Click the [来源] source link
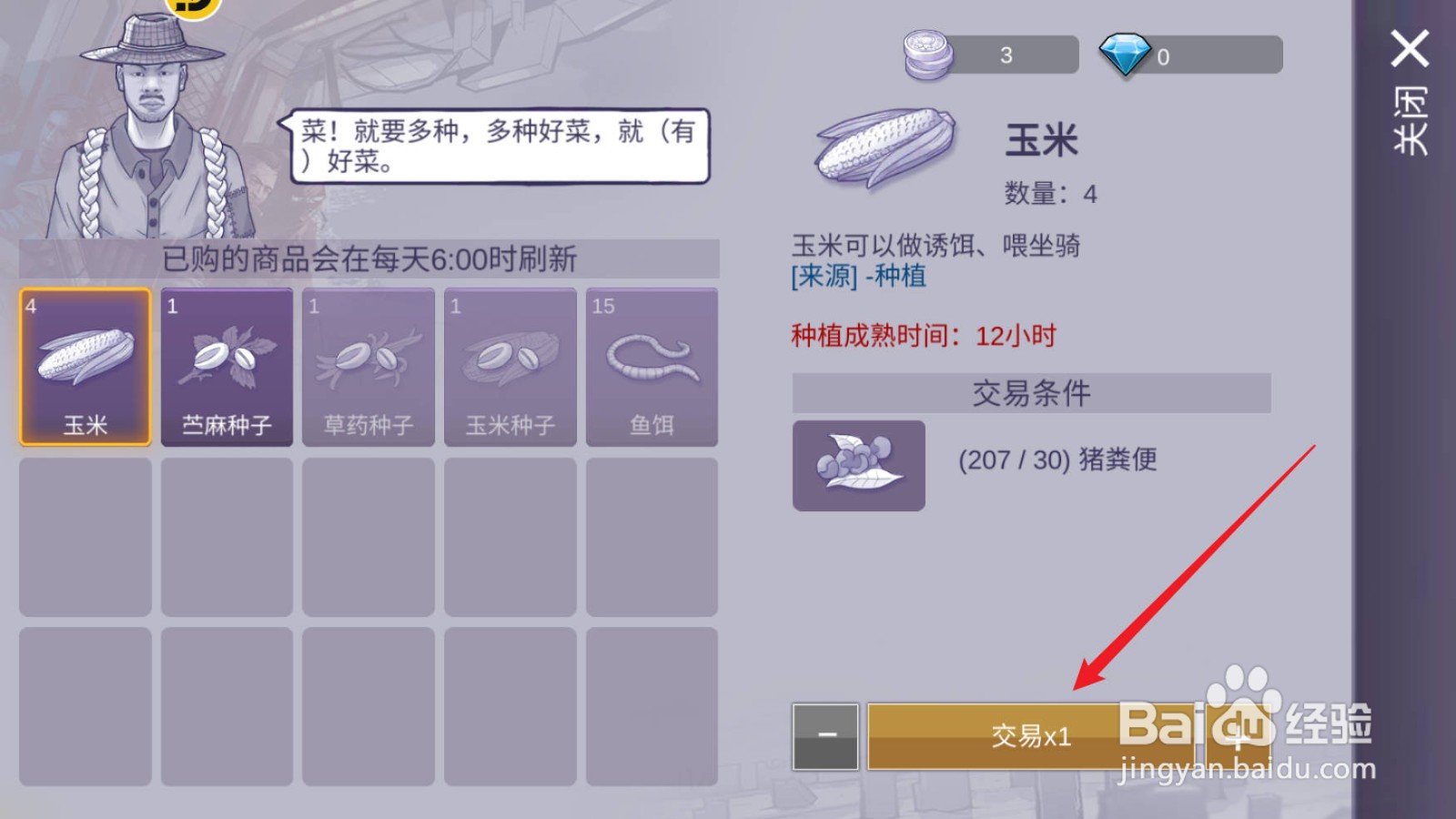 click(824, 276)
